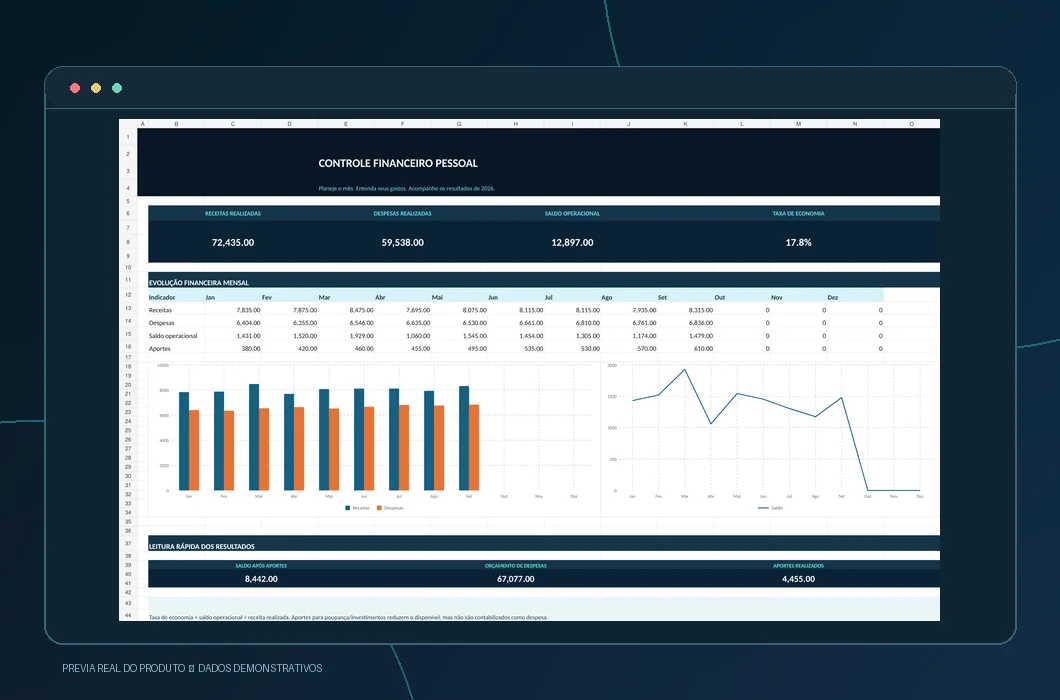
Task: Click the footnote beginning Taxa de economia
Action: coord(348,617)
